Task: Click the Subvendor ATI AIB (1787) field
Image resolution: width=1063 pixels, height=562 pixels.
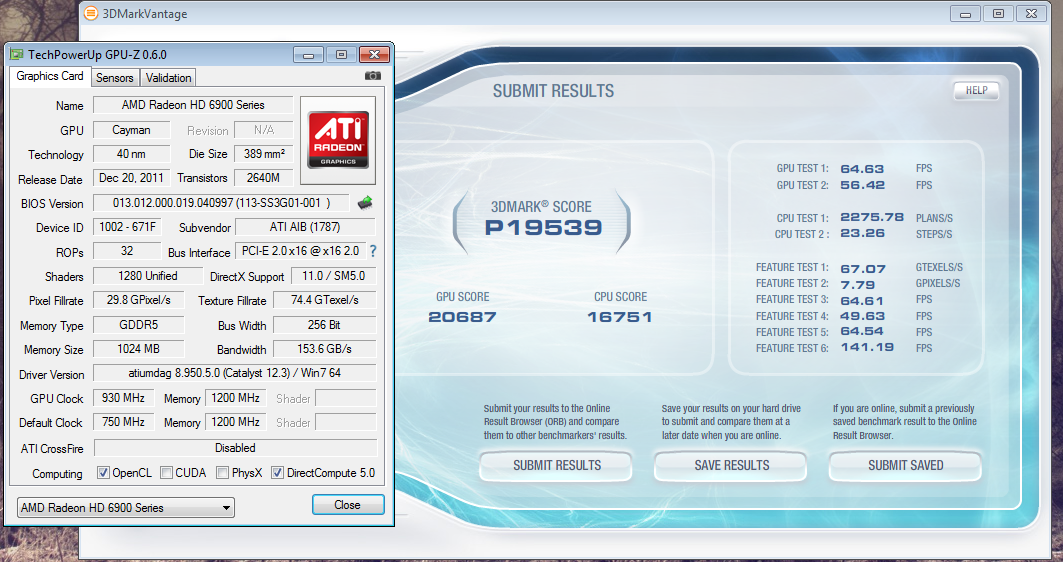Action: (x=305, y=227)
